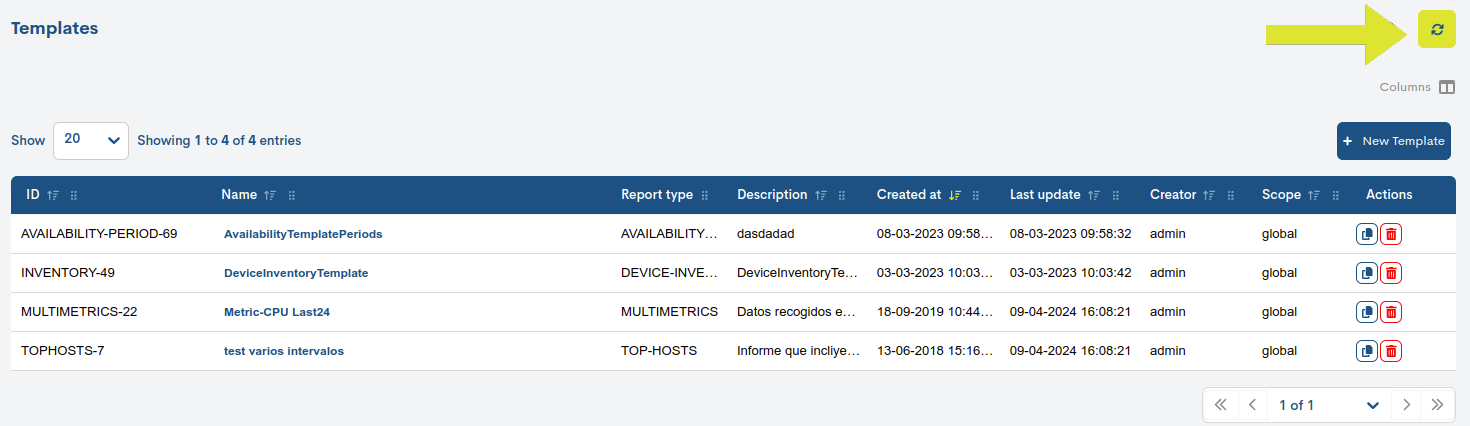Grab the Description column drag handle

coord(842,195)
